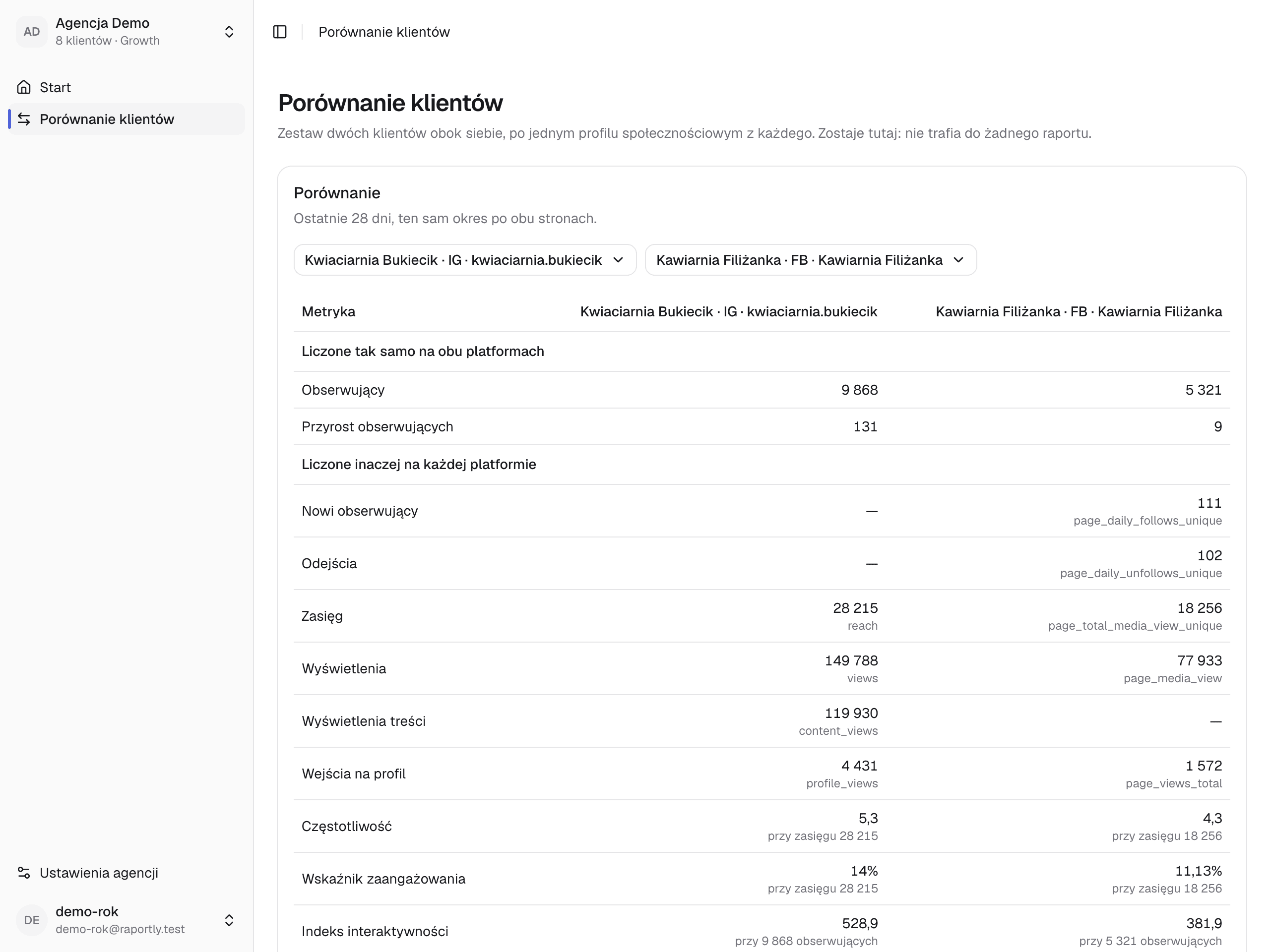Click the value 1 572 for Wejścia na profil

tap(1204, 766)
